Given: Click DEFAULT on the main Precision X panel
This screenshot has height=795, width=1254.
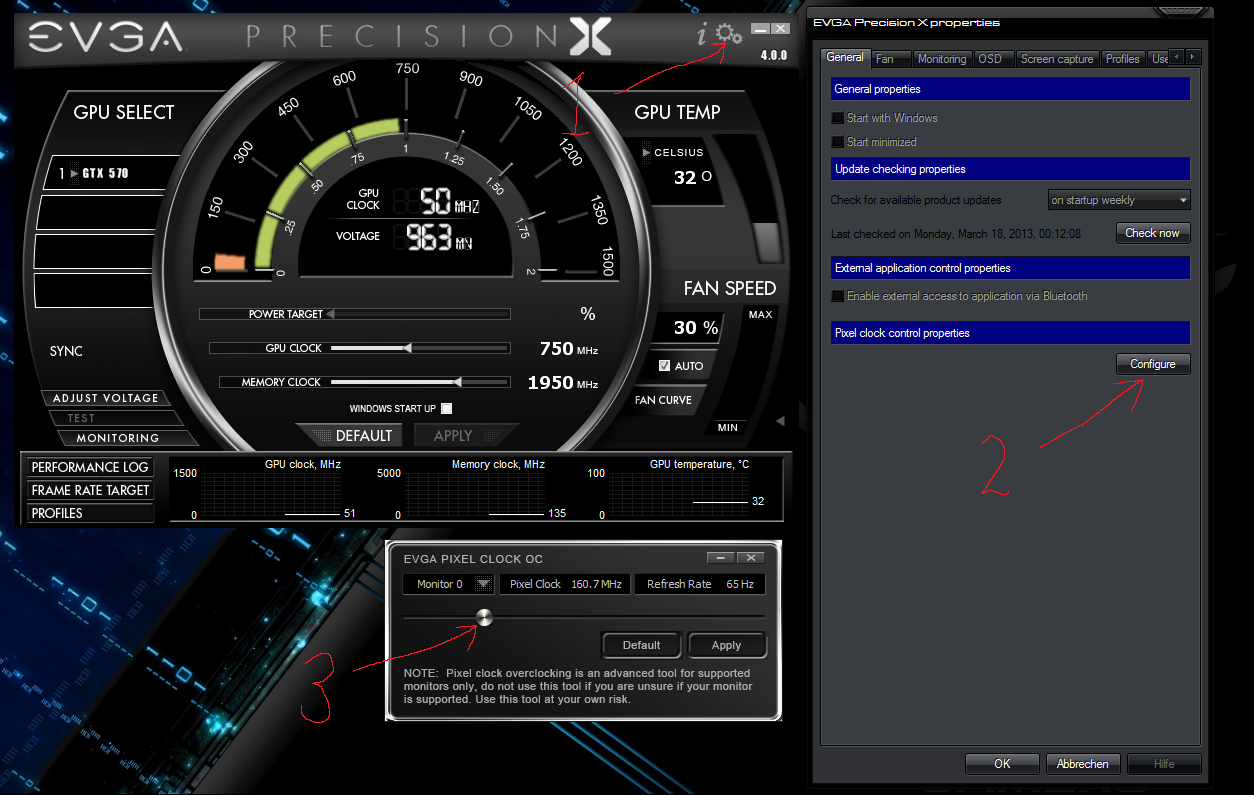Looking at the screenshot, I should click(353, 436).
